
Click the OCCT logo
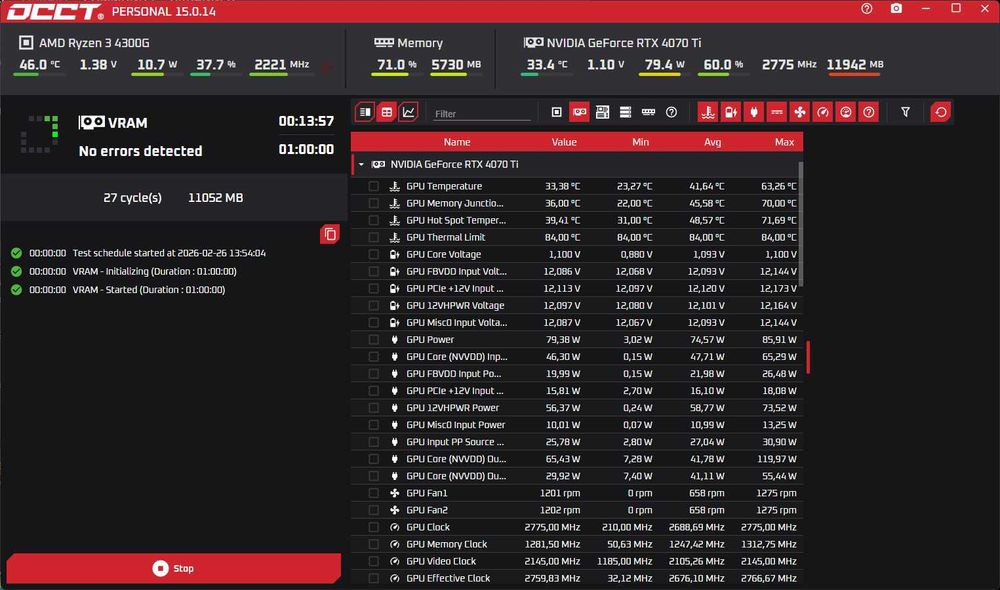pyautogui.click(x=55, y=11)
